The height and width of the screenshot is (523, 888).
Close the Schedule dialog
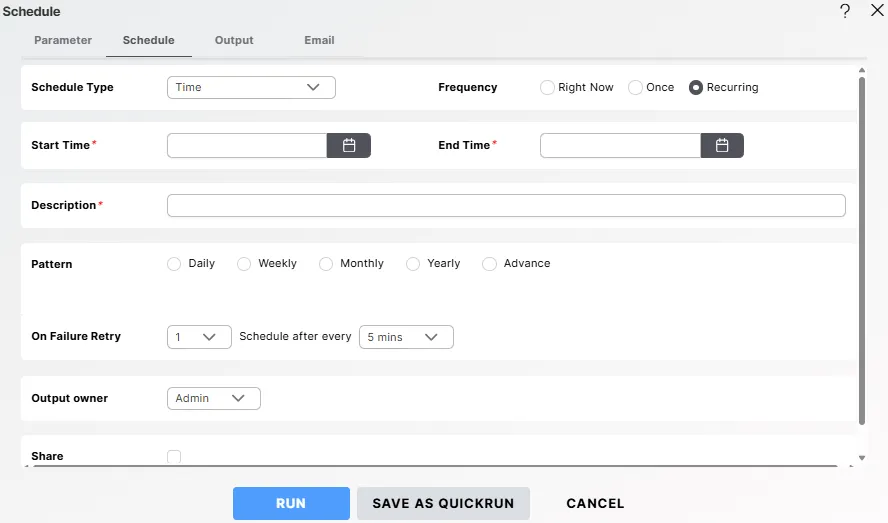point(876,12)
